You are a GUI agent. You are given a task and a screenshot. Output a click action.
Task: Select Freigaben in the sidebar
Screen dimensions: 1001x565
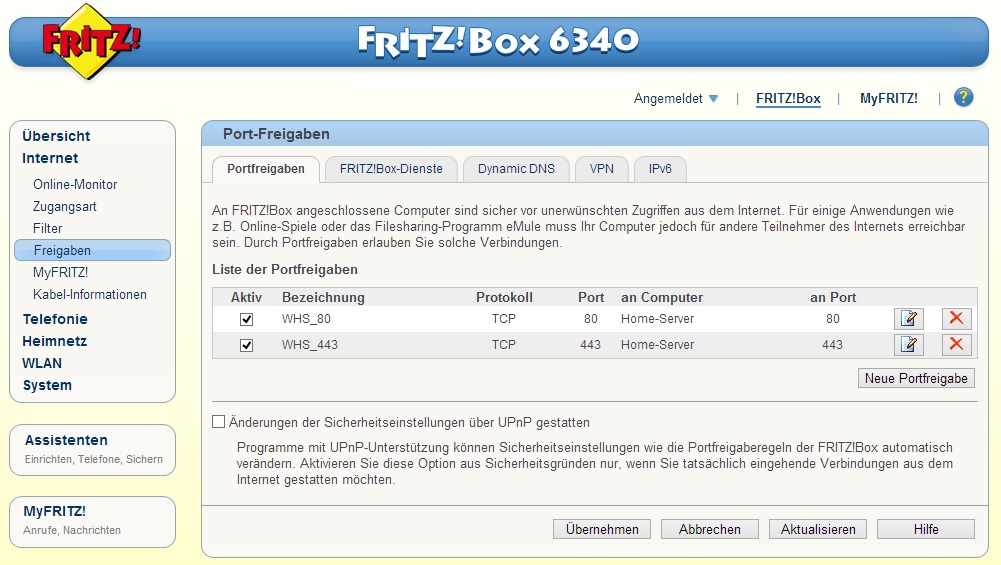(x=93, y=250)
